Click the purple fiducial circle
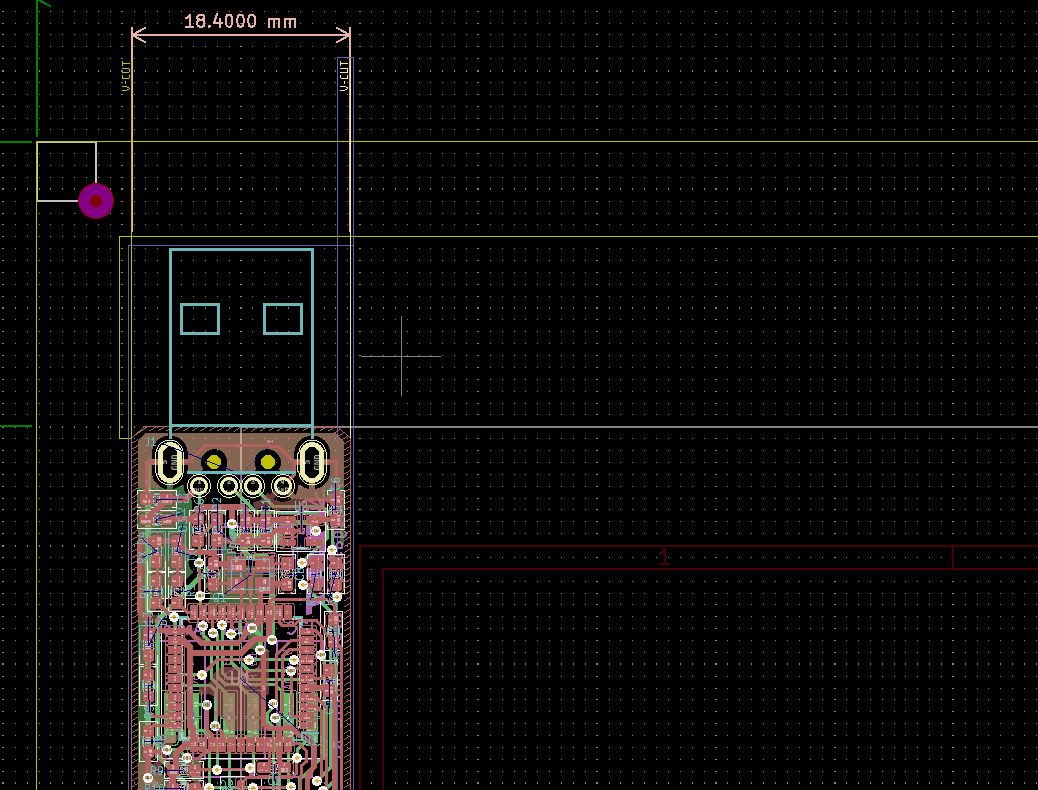 pos(96,201)
